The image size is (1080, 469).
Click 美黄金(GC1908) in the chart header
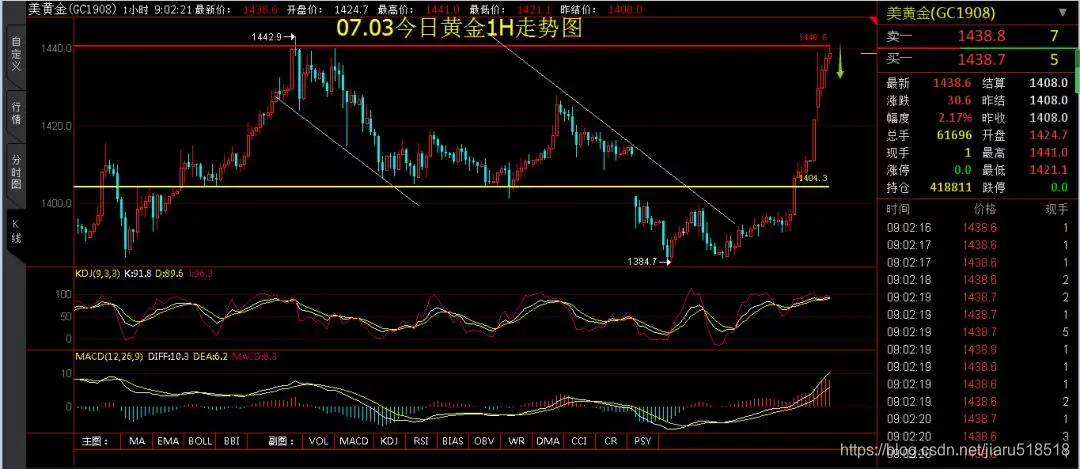[73, 10]
